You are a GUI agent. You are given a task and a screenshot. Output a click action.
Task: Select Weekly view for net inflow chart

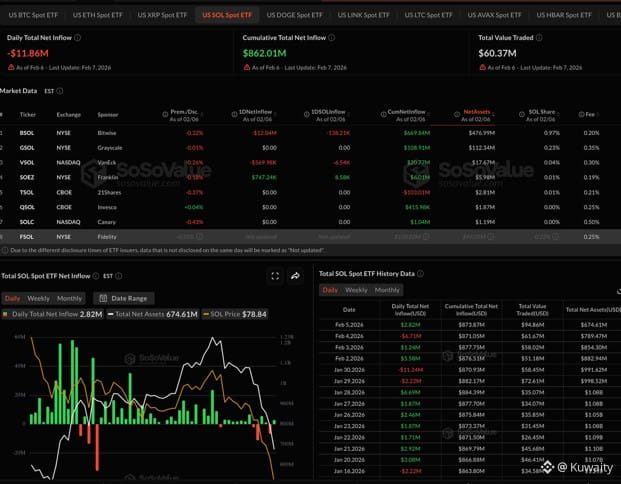click(x=38, y=298)
